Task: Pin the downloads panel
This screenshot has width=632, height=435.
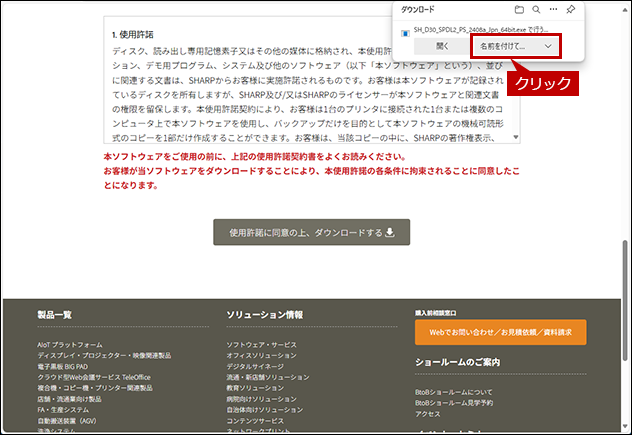Action: 571,9
